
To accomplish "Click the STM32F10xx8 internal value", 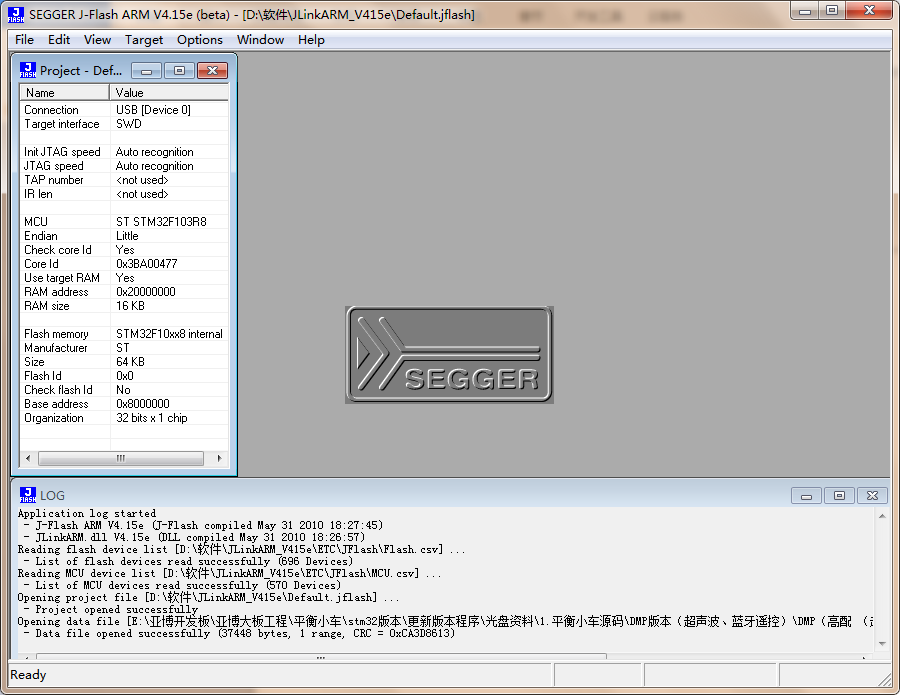I will (169, 333).
